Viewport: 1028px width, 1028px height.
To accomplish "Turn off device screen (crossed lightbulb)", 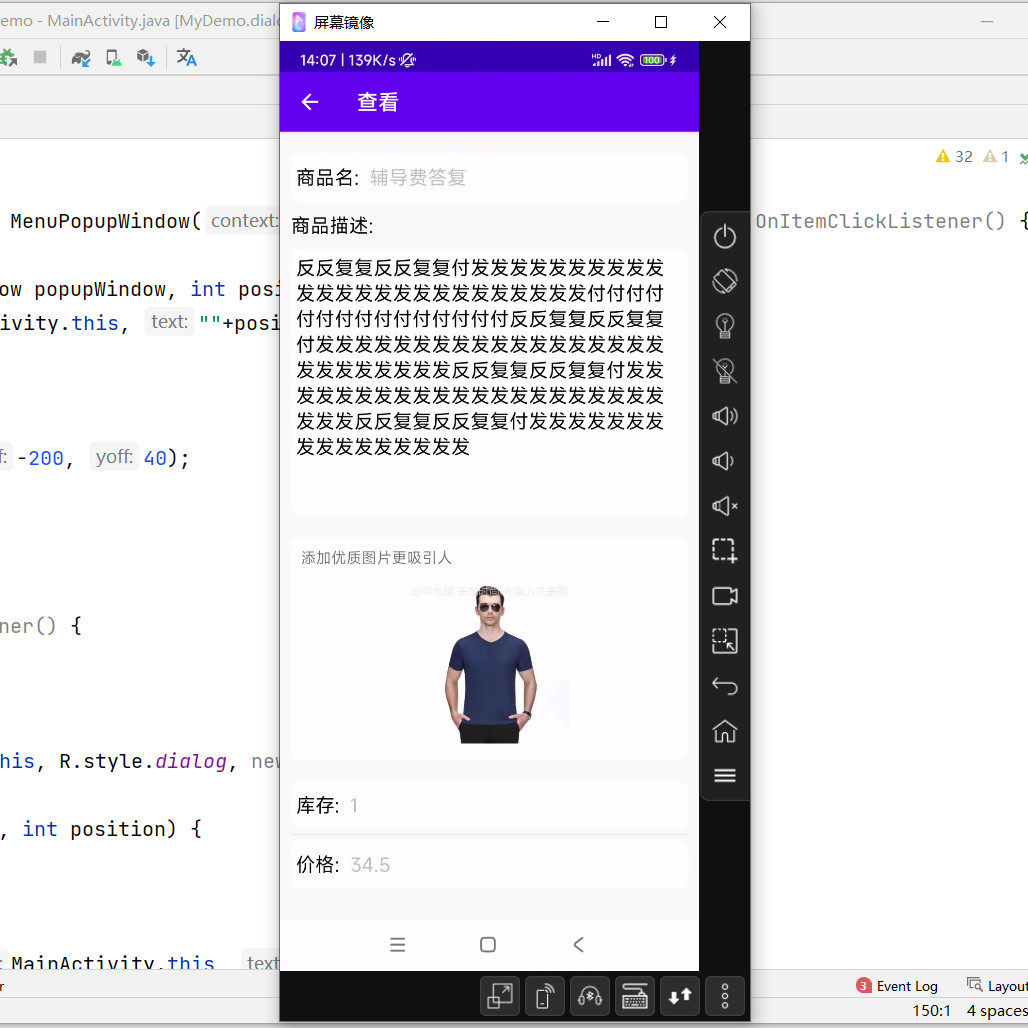I will pyautogui.click(x=724, y=371).
